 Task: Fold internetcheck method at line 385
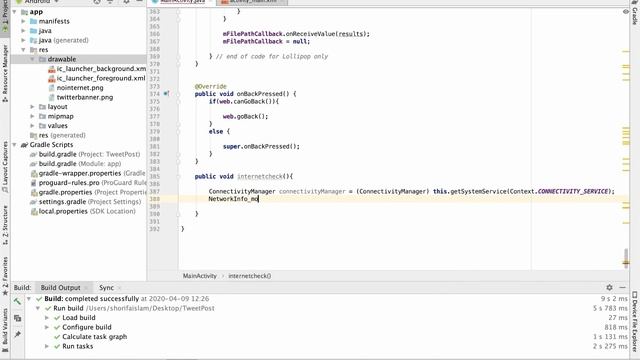click(x=178, y=176)
